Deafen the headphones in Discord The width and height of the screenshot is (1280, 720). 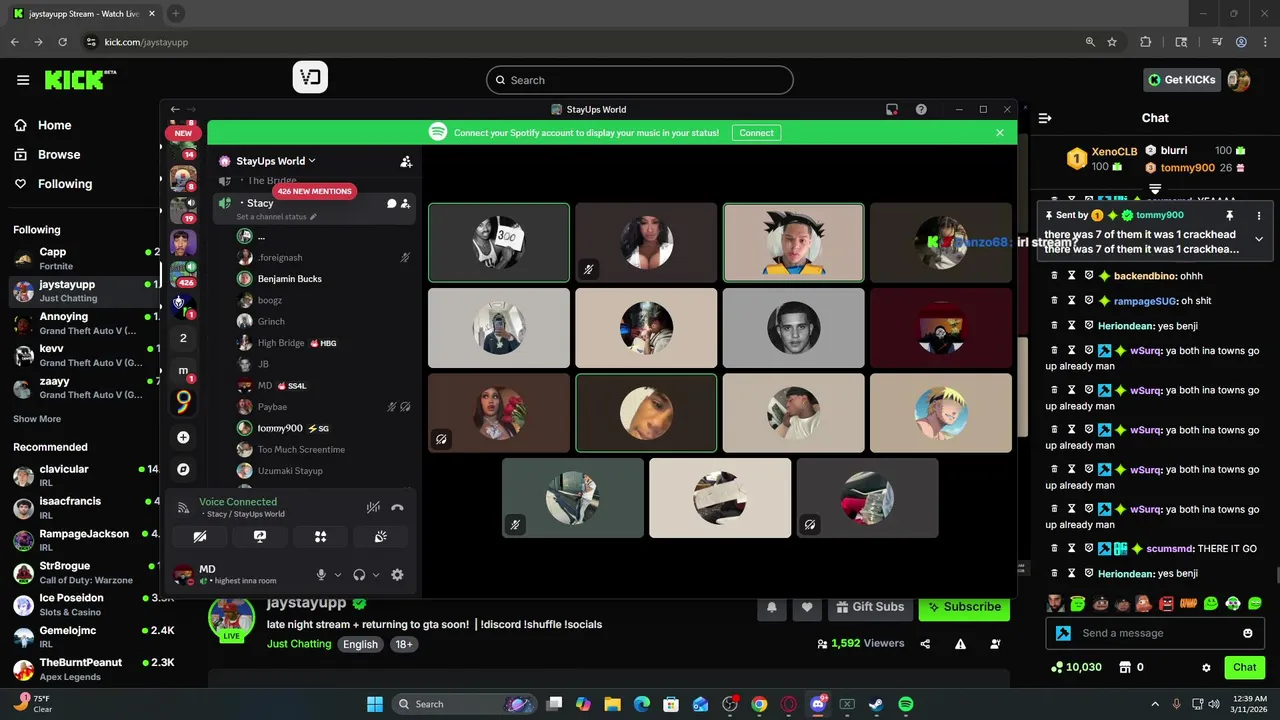pyautogui.click(x=359, y=575)
